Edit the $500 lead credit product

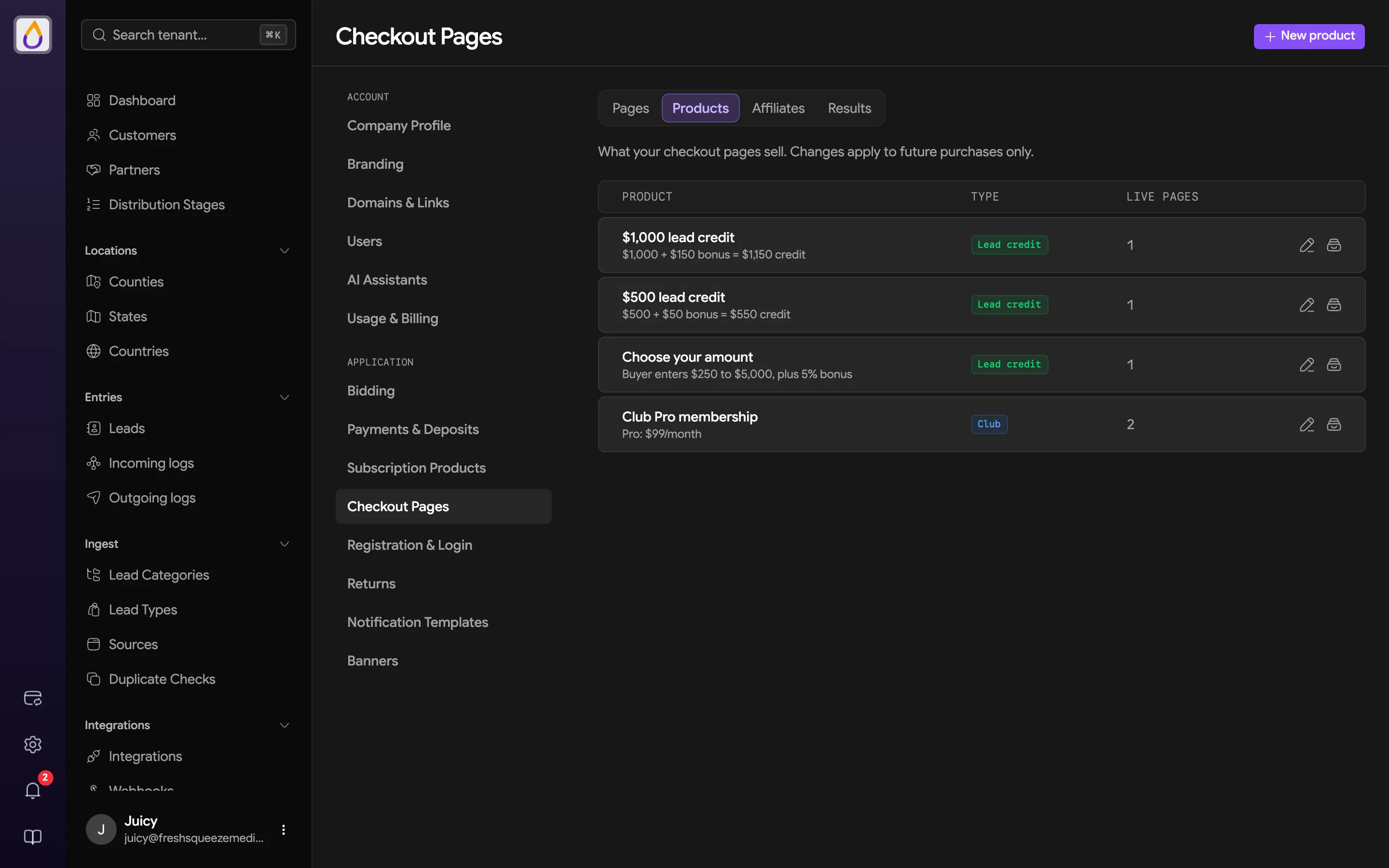point(1307,305)
